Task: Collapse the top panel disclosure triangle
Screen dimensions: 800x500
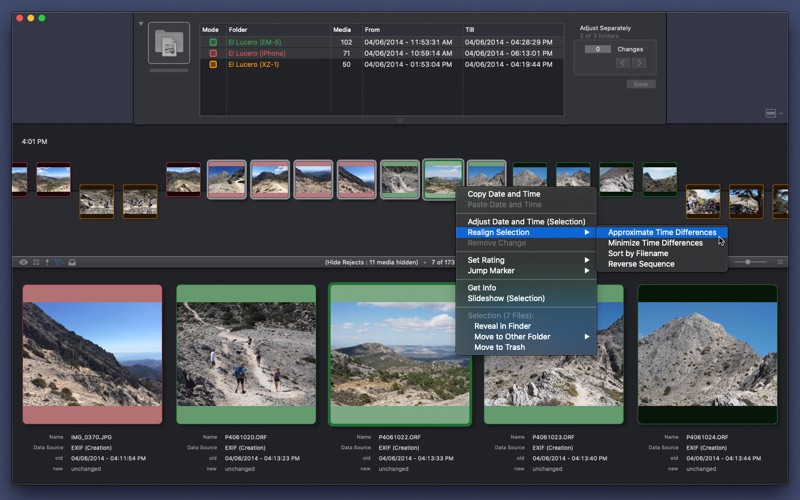Action: pos(141,23)
